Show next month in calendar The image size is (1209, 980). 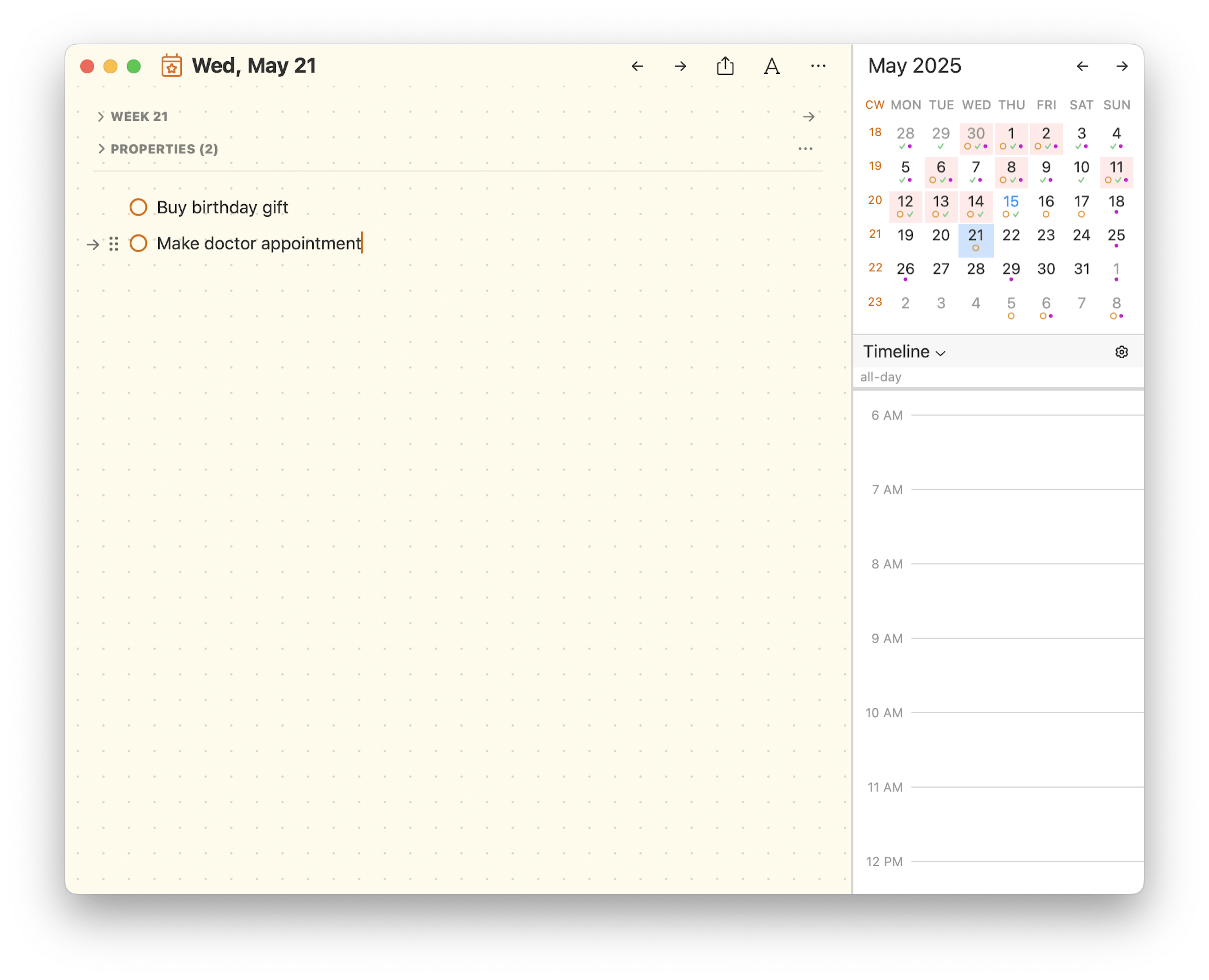click(1122, 67)
